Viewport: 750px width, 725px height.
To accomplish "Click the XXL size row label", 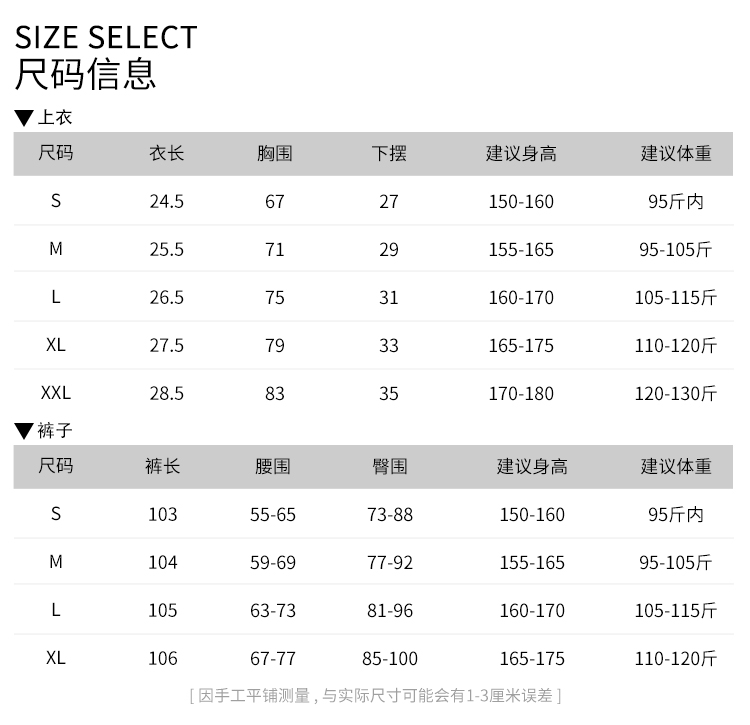I will pos(56,393).
